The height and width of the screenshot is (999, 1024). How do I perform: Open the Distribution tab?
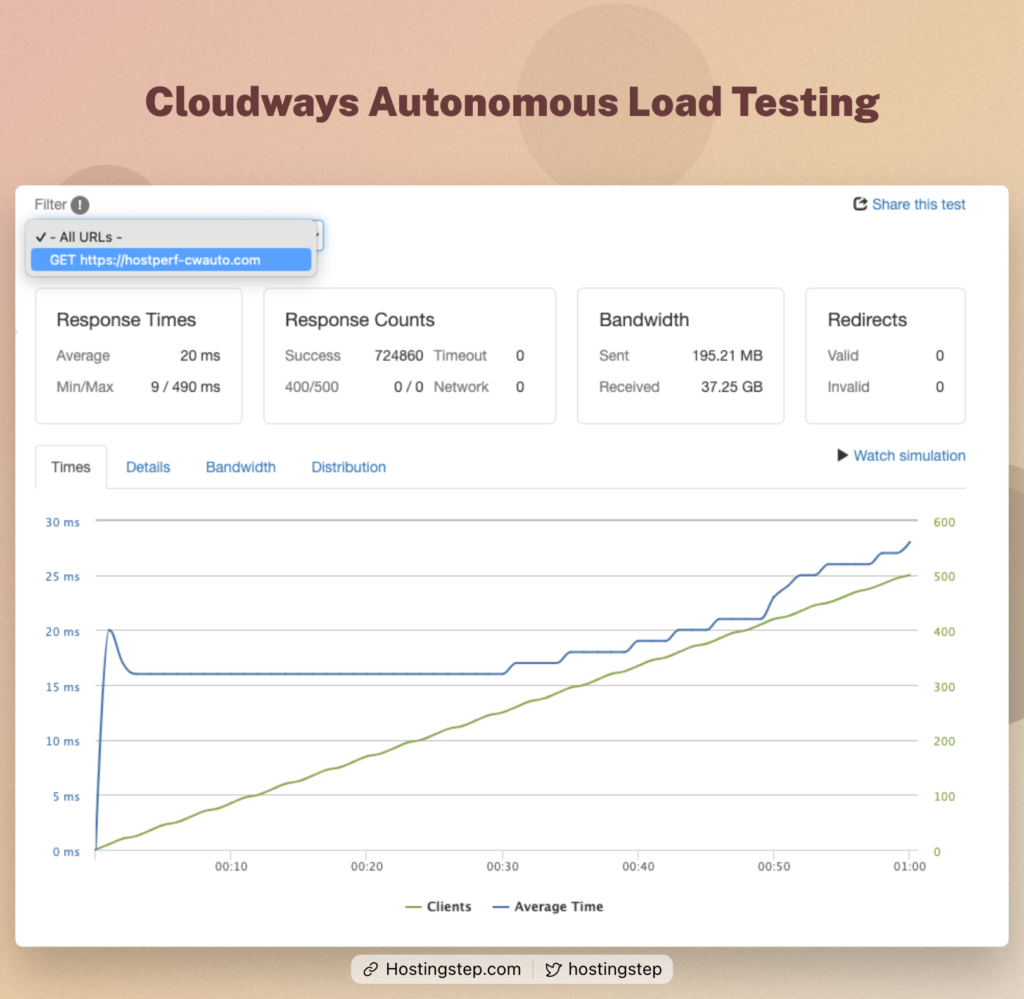[348, 467]
